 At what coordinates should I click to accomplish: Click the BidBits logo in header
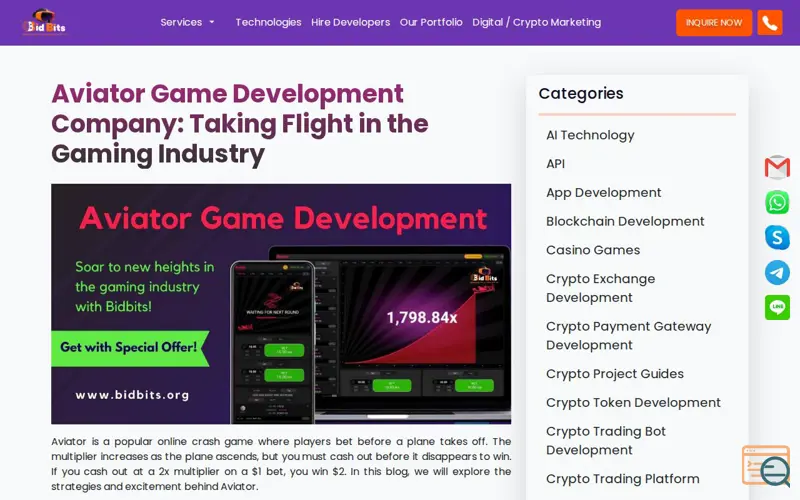(44, 22)
